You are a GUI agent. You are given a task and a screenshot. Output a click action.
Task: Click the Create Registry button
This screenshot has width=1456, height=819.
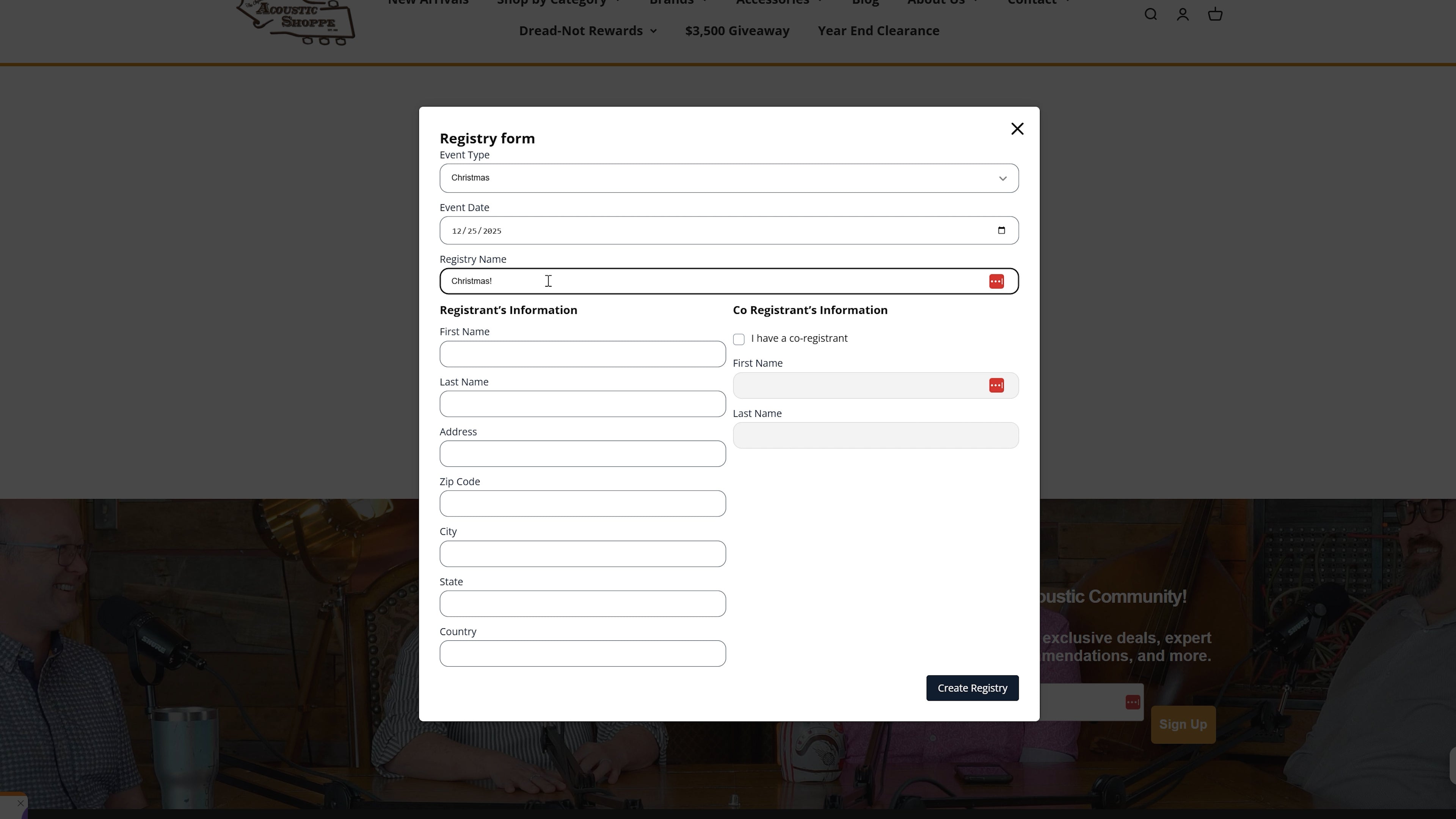click(x=971, y=688)
